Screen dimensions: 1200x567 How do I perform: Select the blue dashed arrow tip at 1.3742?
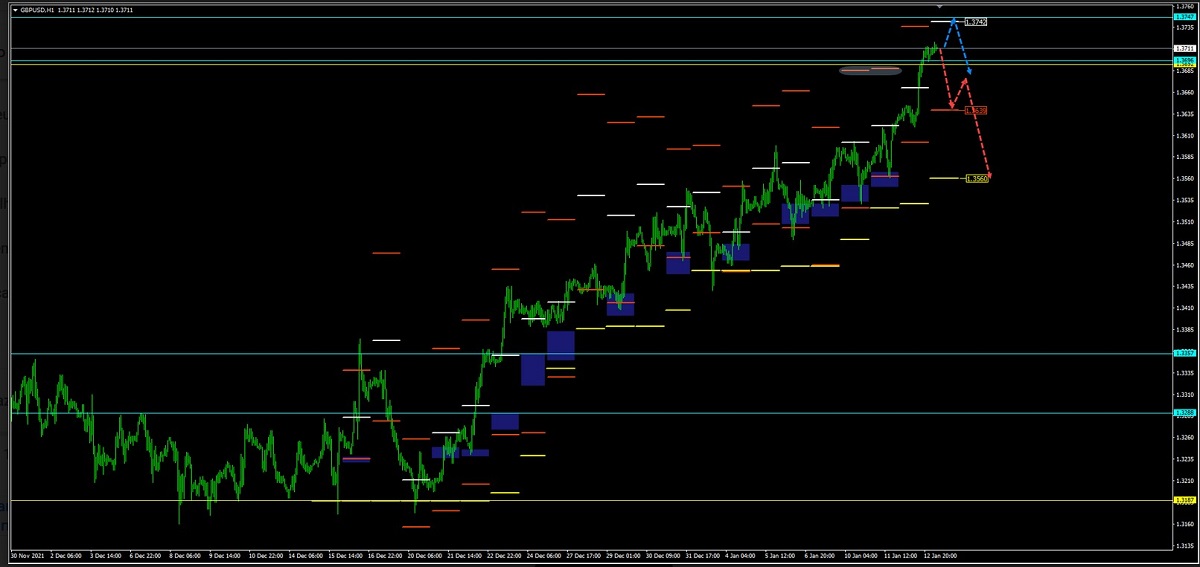954,20
